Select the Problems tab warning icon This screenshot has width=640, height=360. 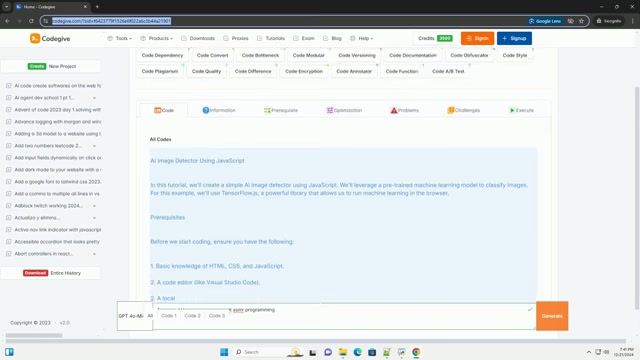pyautogui.click(x=393, y=110)
